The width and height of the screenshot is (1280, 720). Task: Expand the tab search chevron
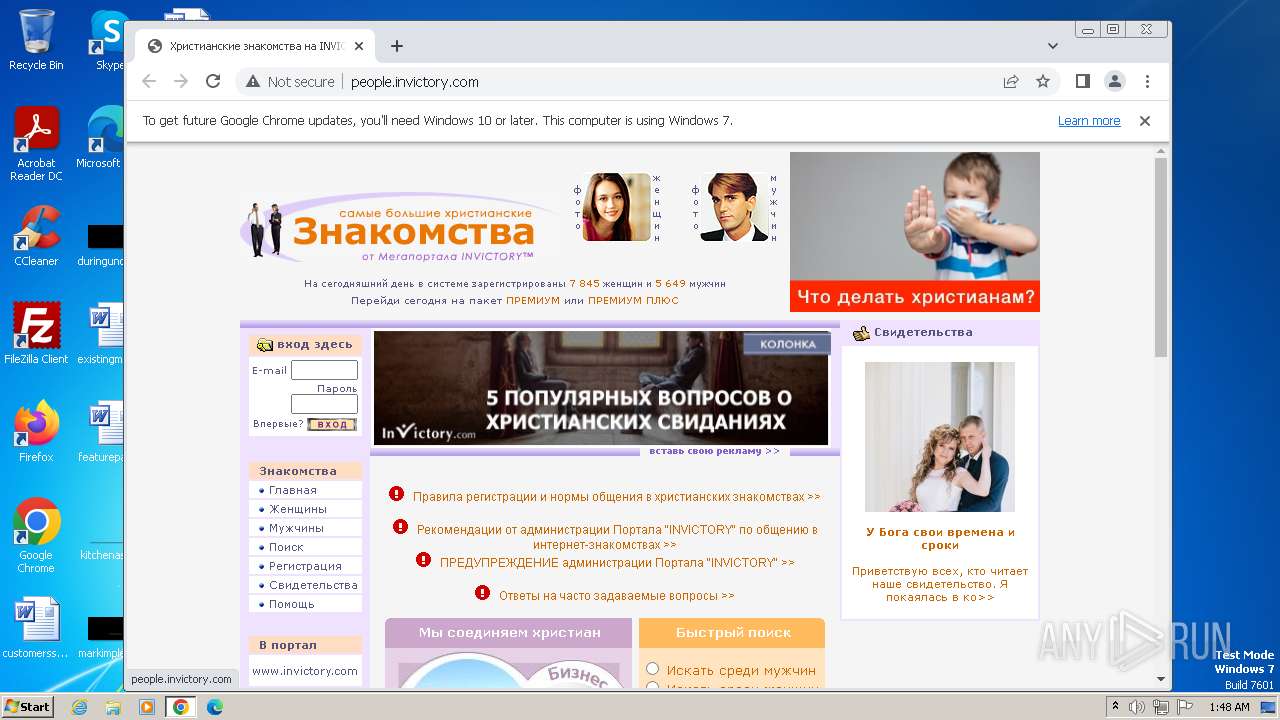click(1053, 46)
